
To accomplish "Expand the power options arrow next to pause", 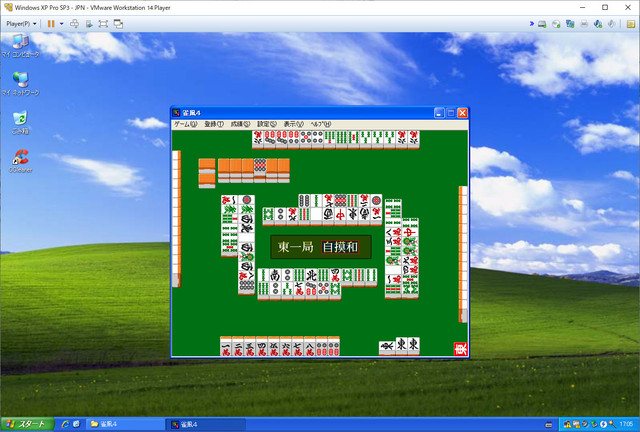I will coord(62,24).
